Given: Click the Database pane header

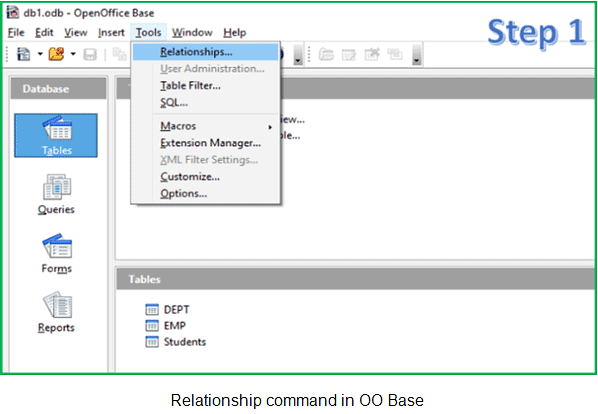Looking at the screenshot, I should 58,89.
